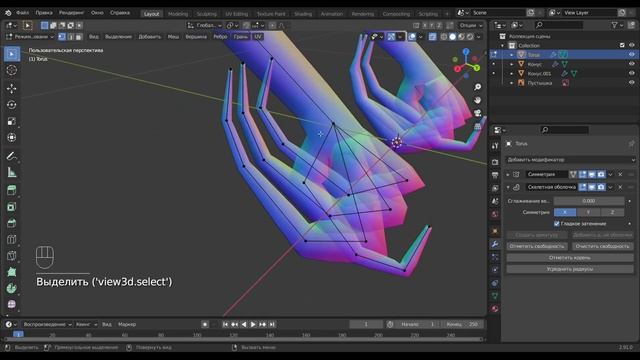640x360 pixels.
Task: Select the Inset Faces tool
Action: 11,207
